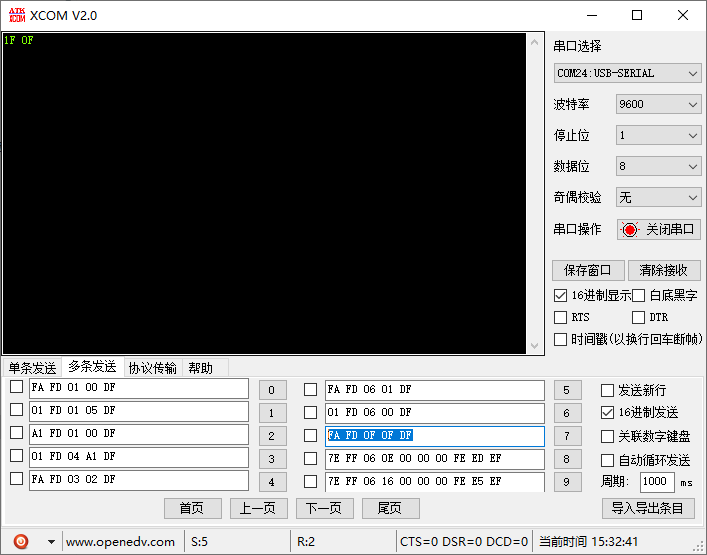Toggle the RTS checkbox
The width and height of the screenshot is (707, 555).
tap(560, 317)
